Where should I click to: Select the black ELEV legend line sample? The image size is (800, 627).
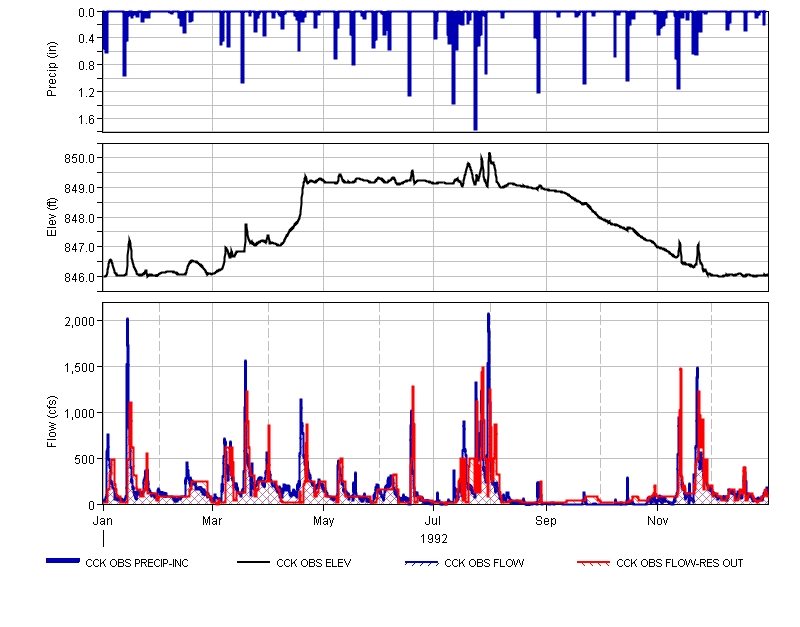pyautogui.click(x=254, y=562)
